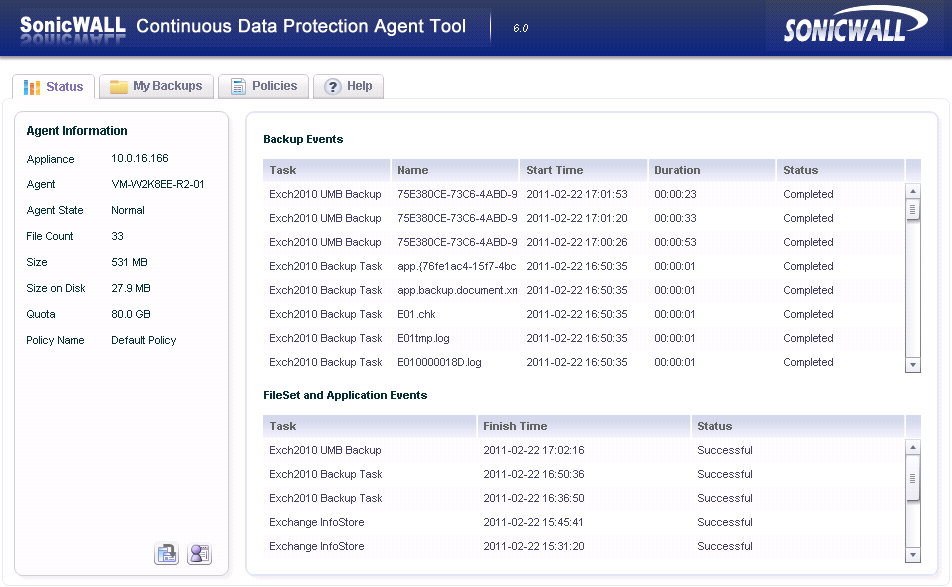This screenshot has width=952, height=587.
Task: Select the E010000018D.log backup event
Action: click(583, 362)
